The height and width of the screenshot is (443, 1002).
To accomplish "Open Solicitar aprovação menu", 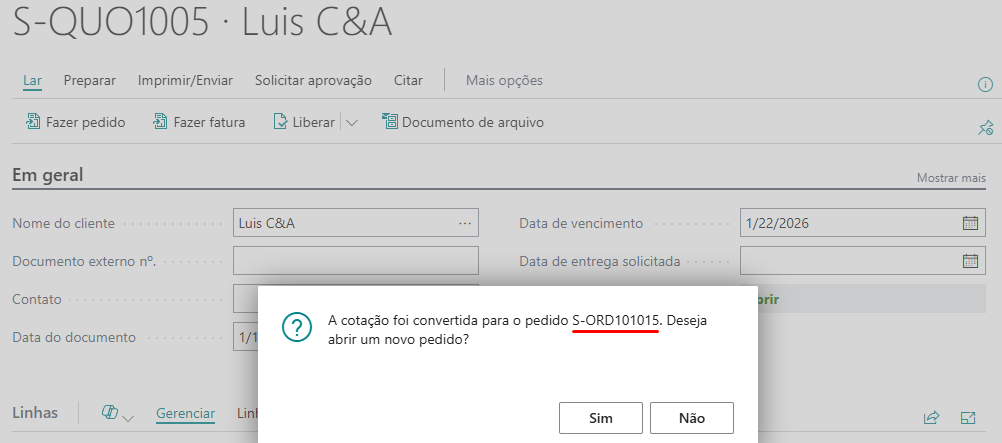I will [313, 80].
